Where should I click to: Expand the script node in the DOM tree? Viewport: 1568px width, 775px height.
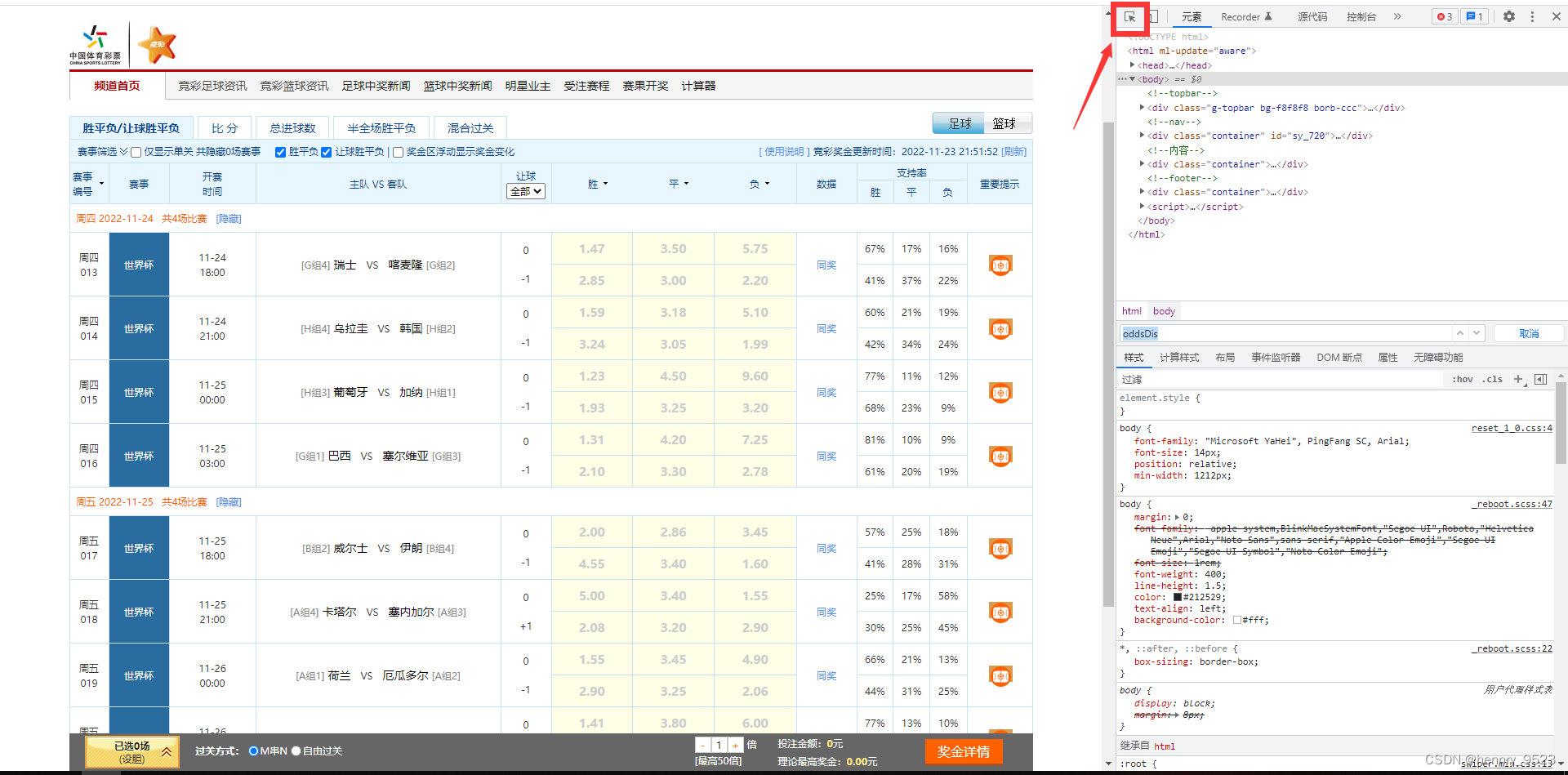[1142, 207]
